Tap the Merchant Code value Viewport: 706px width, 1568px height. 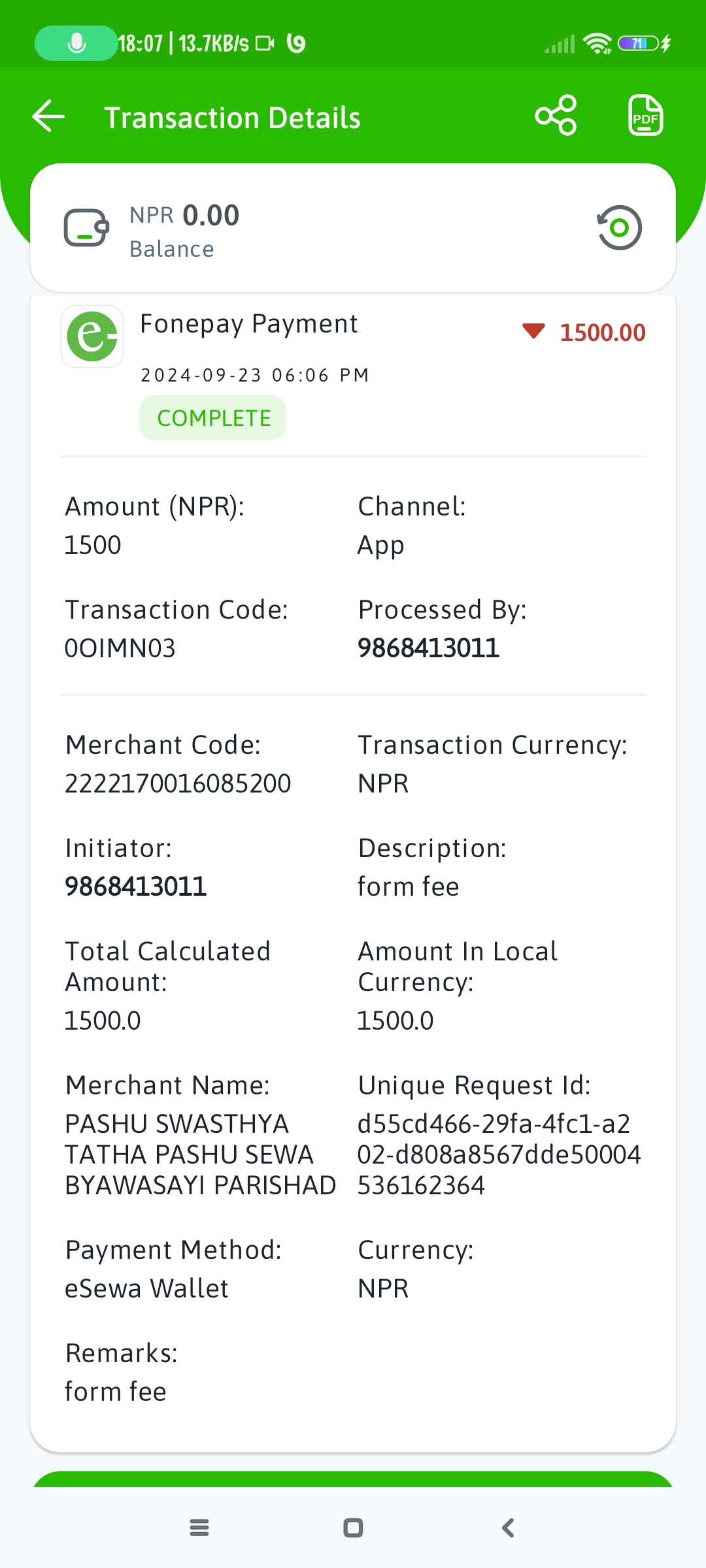pyautogui.click(x=178, y=783)
